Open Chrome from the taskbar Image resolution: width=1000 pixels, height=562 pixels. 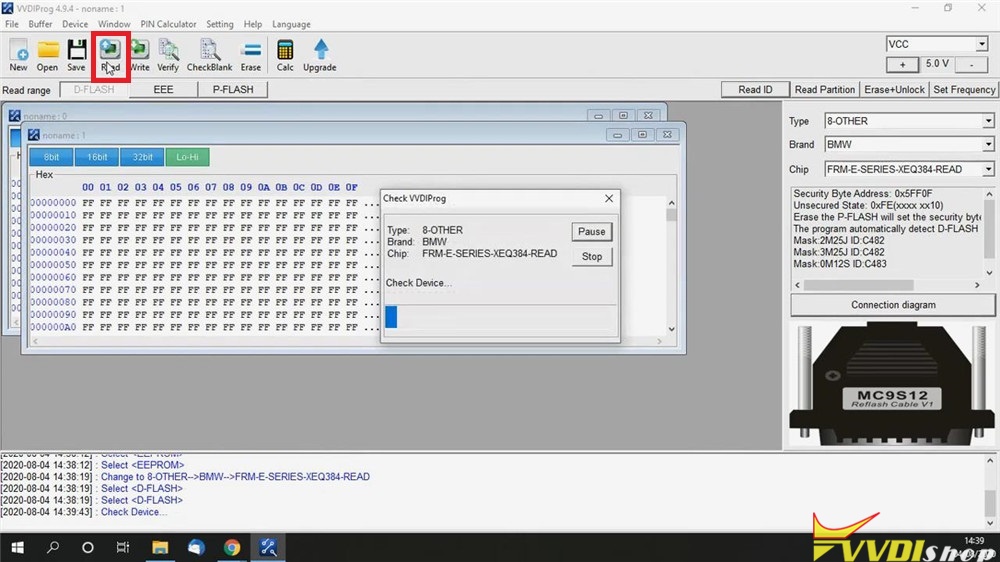click(x=232, y=547)
